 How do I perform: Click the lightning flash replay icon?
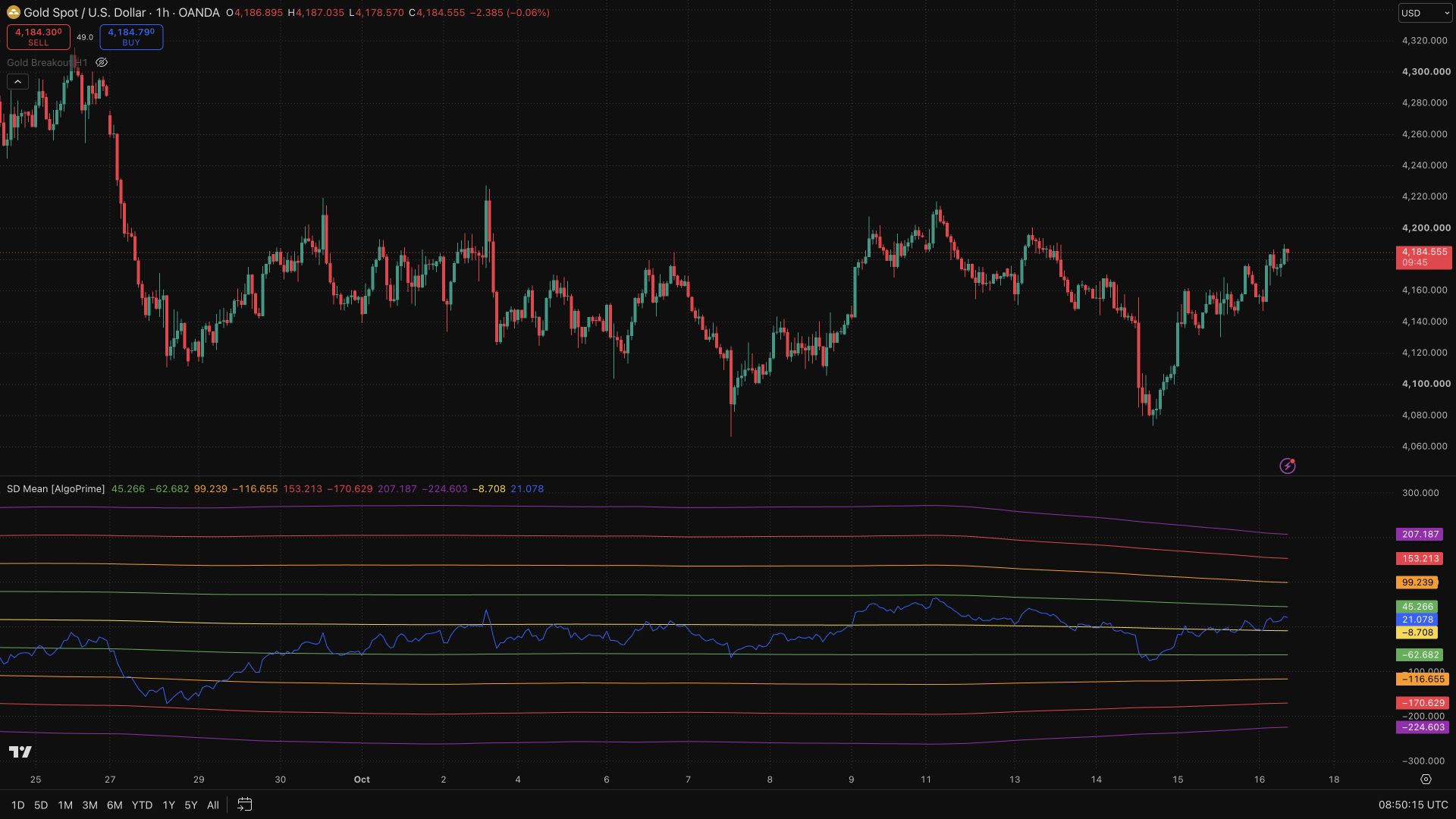[x=1288, y=466]
